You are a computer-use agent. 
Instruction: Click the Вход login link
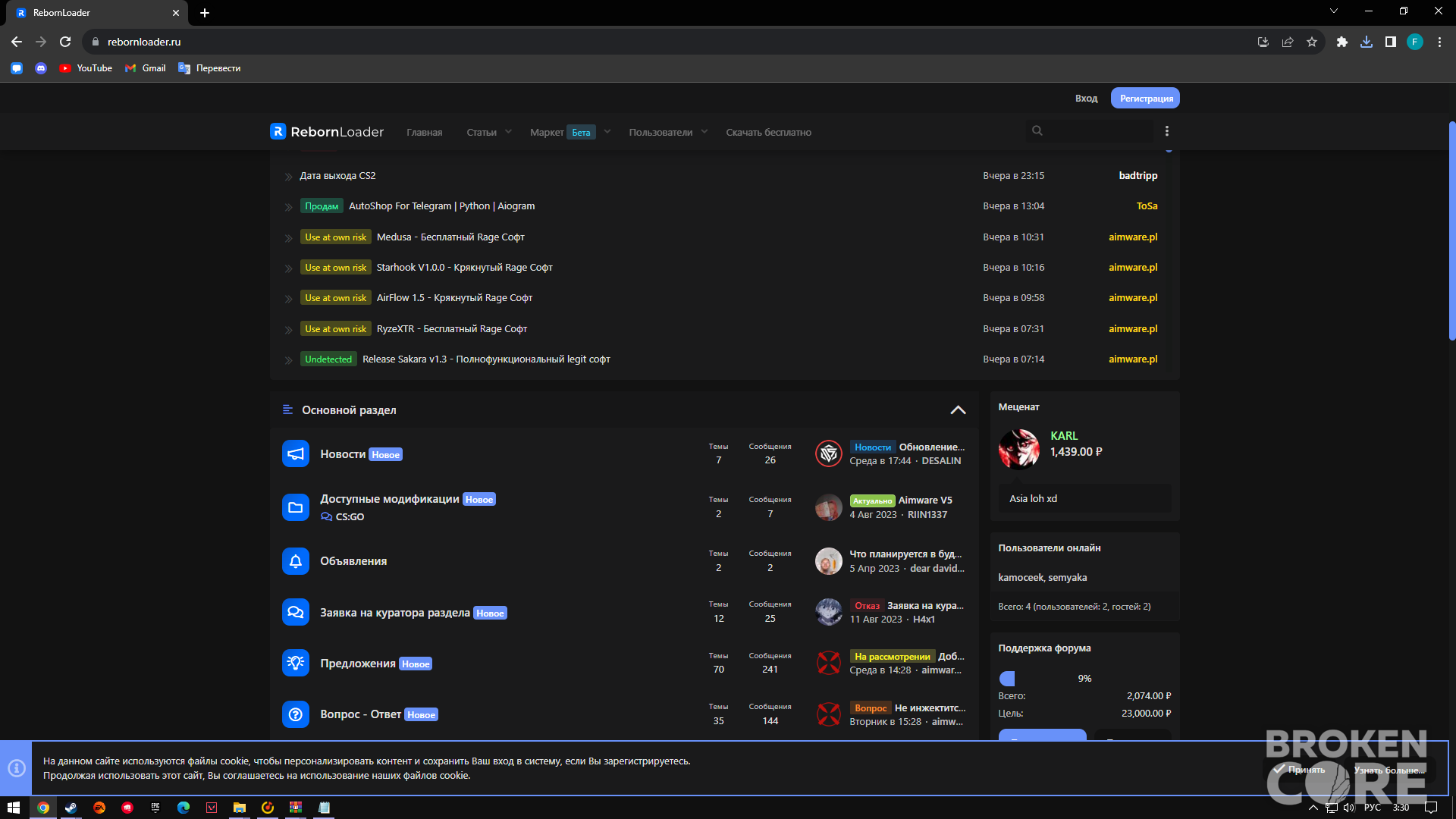(x=1086, y=98)
